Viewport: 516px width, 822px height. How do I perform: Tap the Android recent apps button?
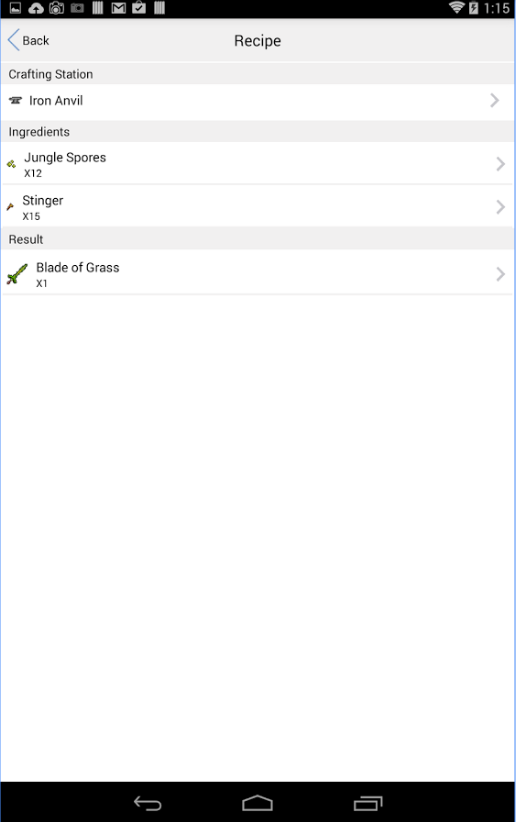[368, 803]
